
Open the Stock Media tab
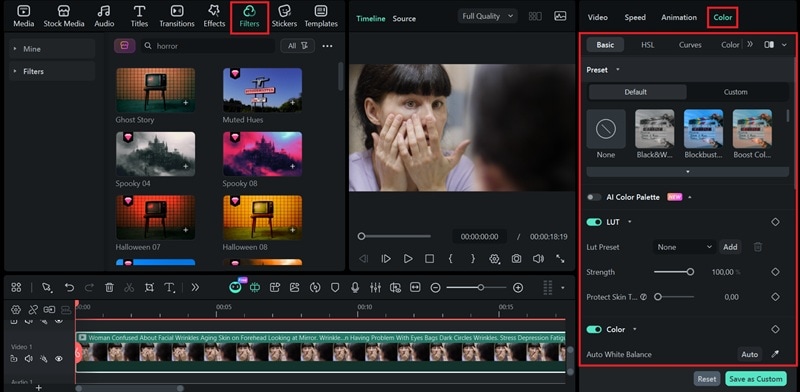pyautogui.click(x=64, y=16)
